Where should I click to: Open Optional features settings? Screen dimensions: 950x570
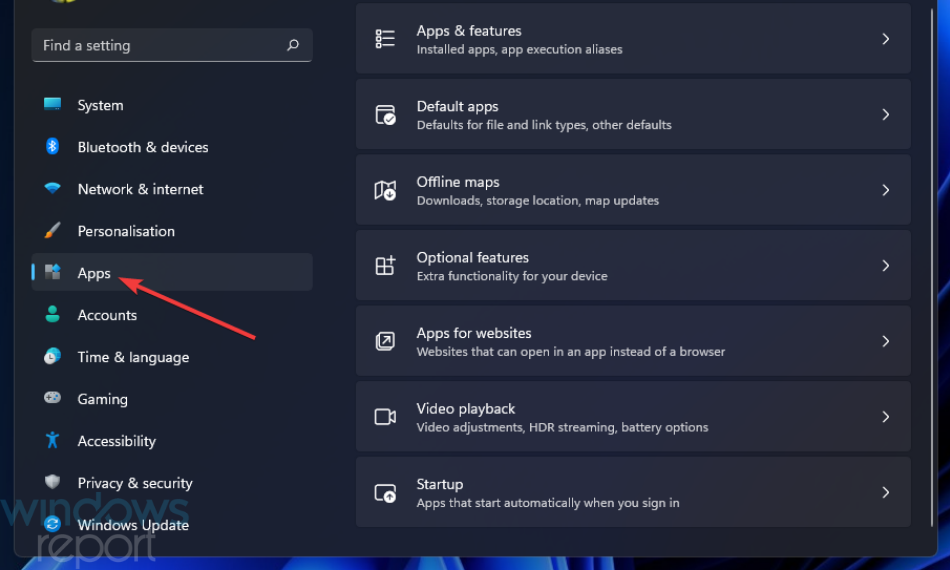point(632,266)
